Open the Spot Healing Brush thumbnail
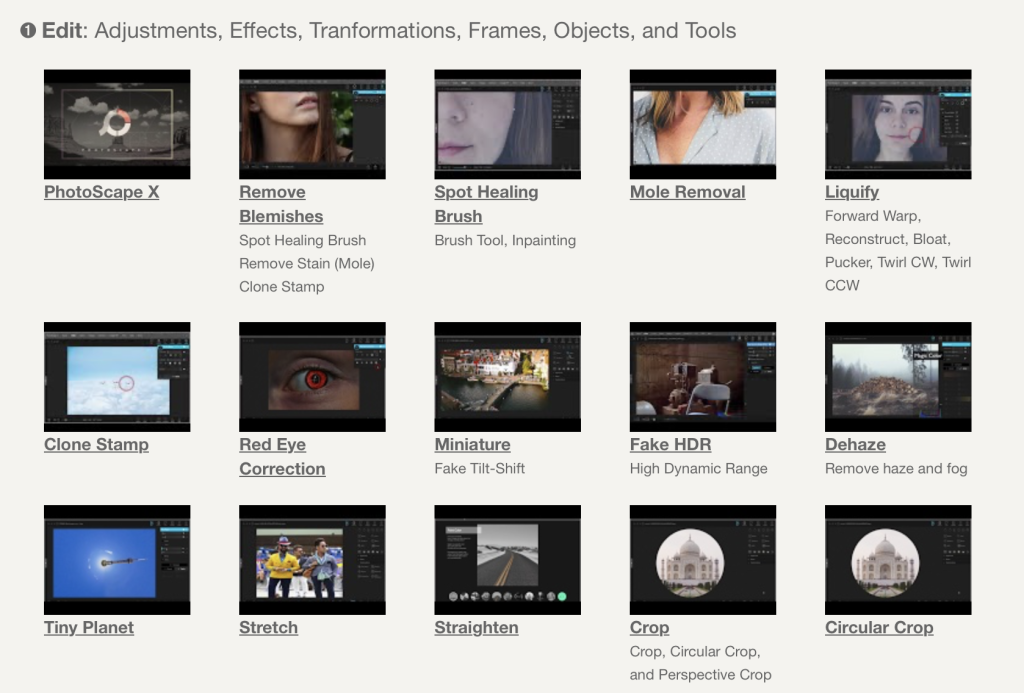 507,124
